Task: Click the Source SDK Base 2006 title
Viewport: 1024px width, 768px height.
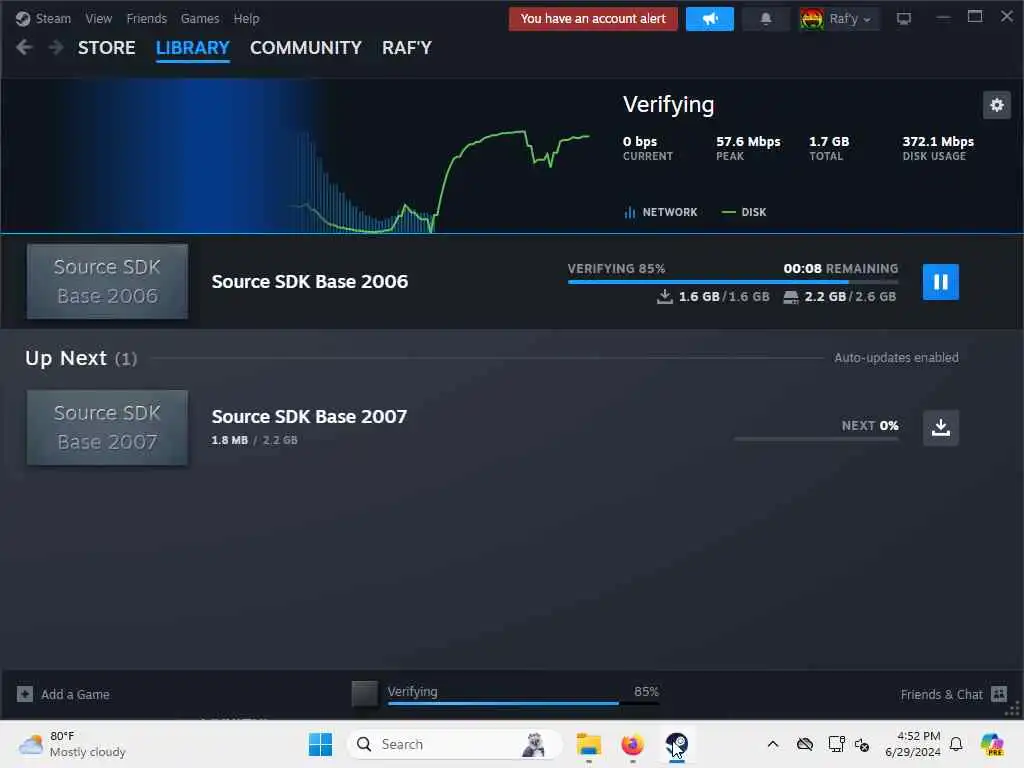Action: tap(310, 281)
